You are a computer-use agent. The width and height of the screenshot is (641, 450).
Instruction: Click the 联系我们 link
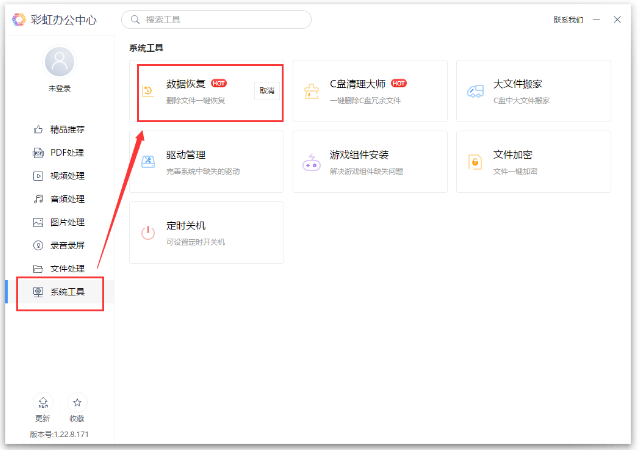point(567,20)
